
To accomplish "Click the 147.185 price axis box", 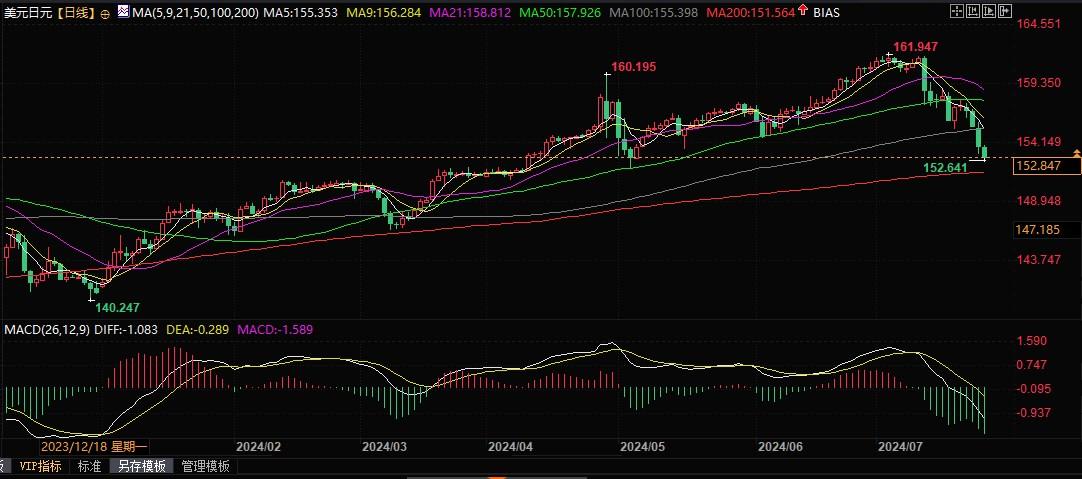I will coord(1047,229).
